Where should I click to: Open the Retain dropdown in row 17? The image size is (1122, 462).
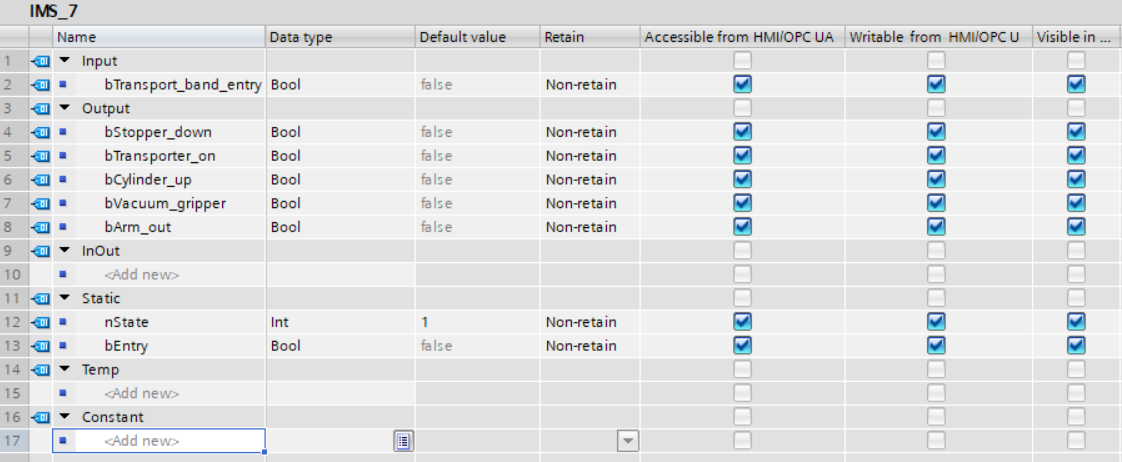627,441
